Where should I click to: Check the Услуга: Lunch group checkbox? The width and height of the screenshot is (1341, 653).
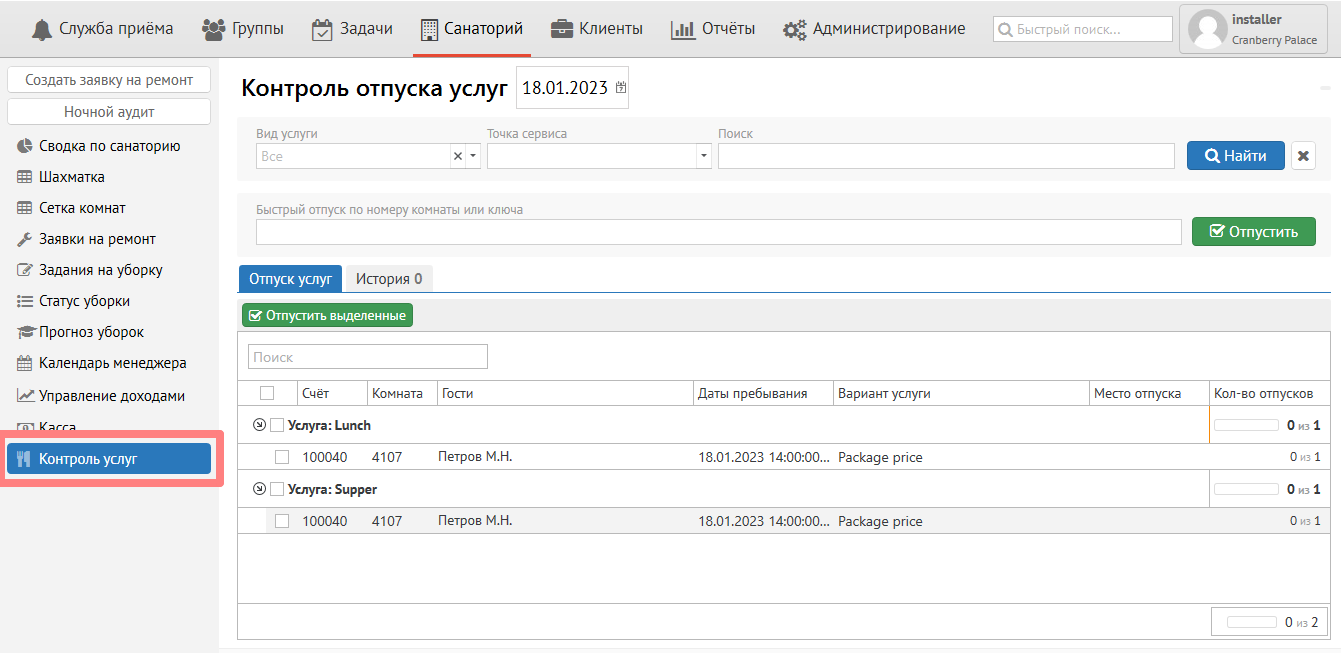(x=277, y=425)
